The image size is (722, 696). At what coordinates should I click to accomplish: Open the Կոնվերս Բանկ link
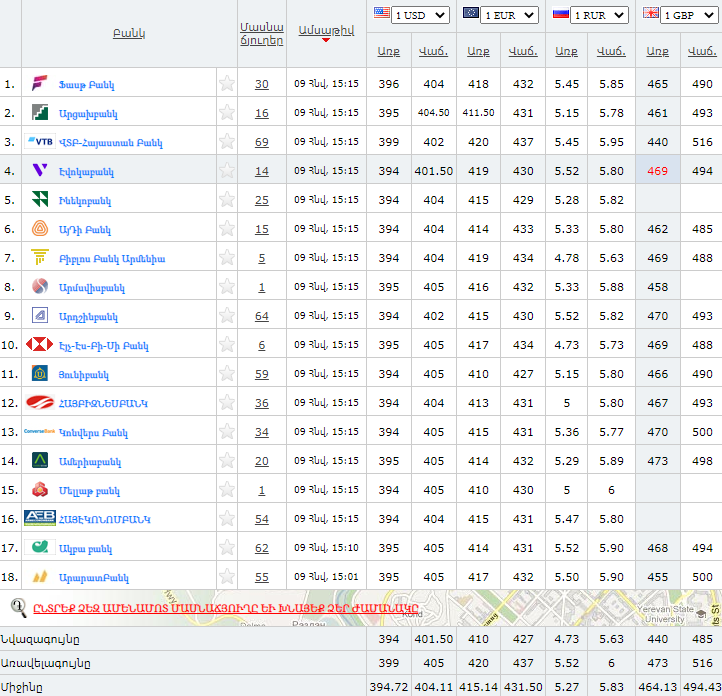click(x=93, y=433)
